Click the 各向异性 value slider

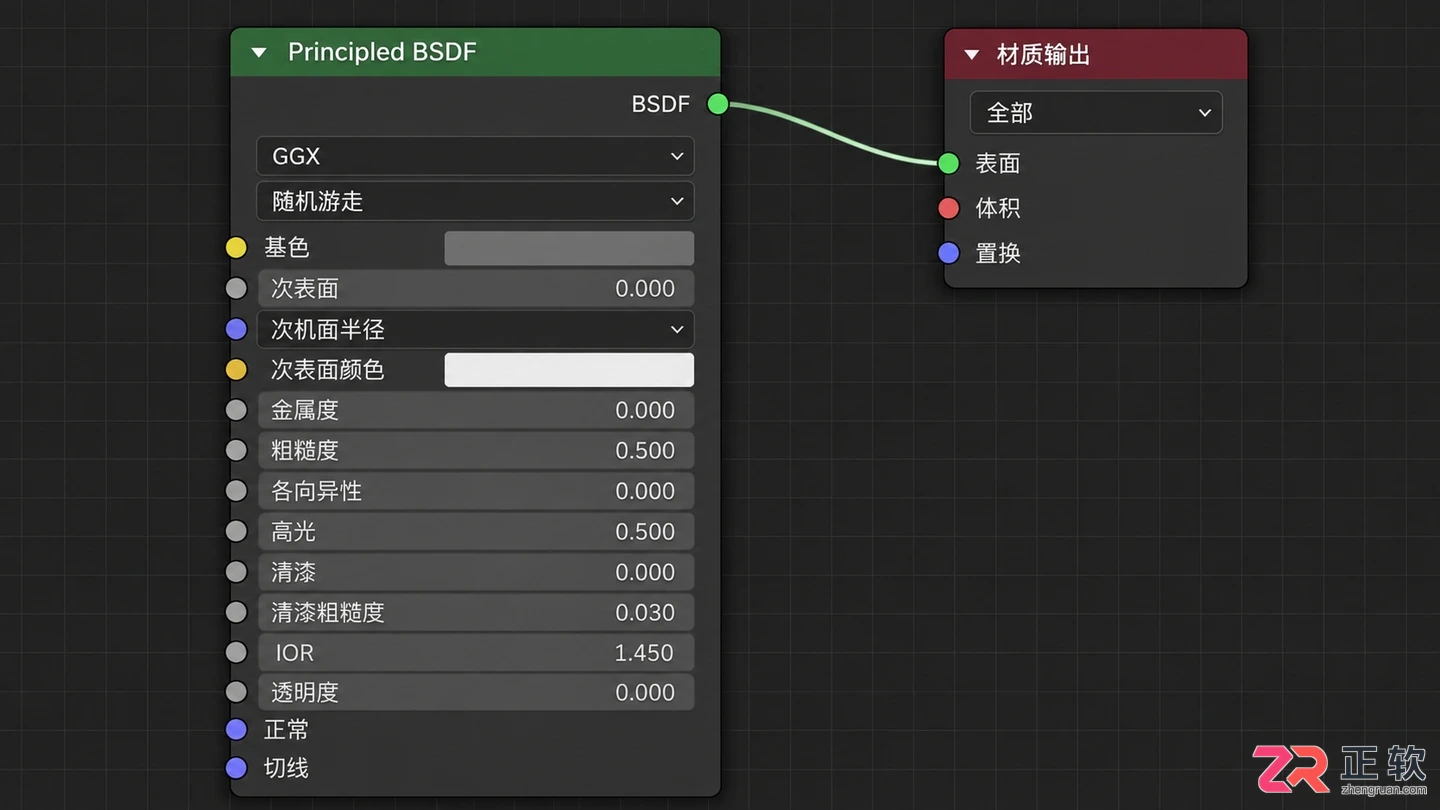475,491
